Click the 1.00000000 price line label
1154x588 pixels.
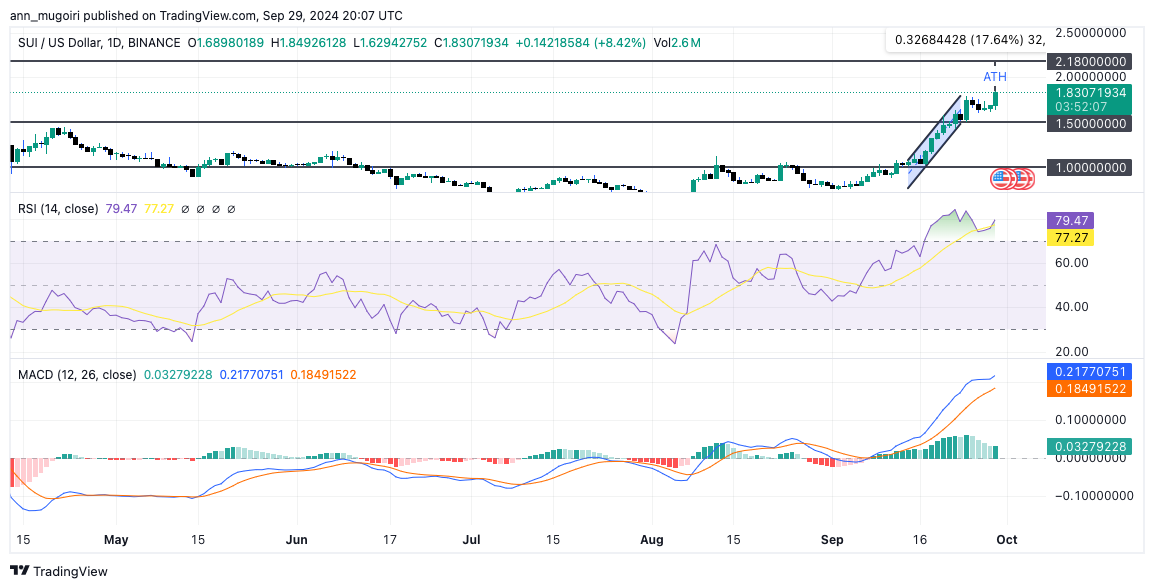(x=1089, y=168)
